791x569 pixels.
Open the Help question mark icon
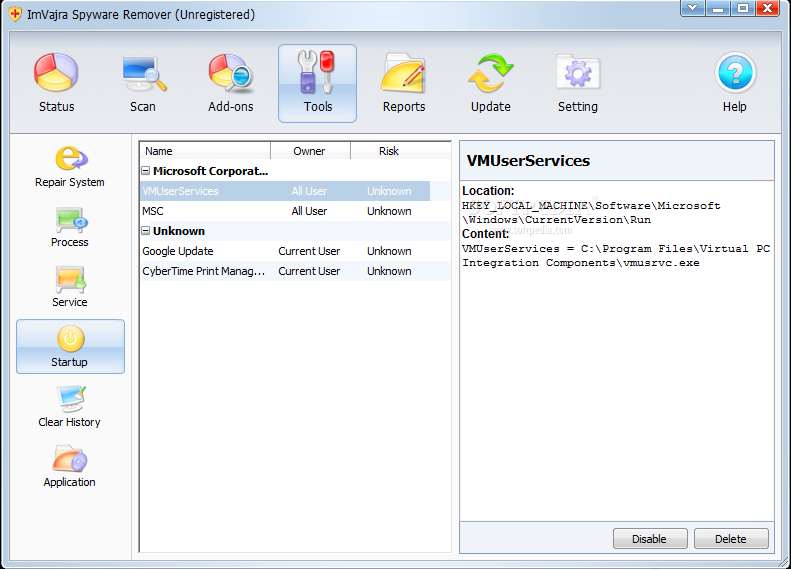pyautogui.click(x=735, y=73)
